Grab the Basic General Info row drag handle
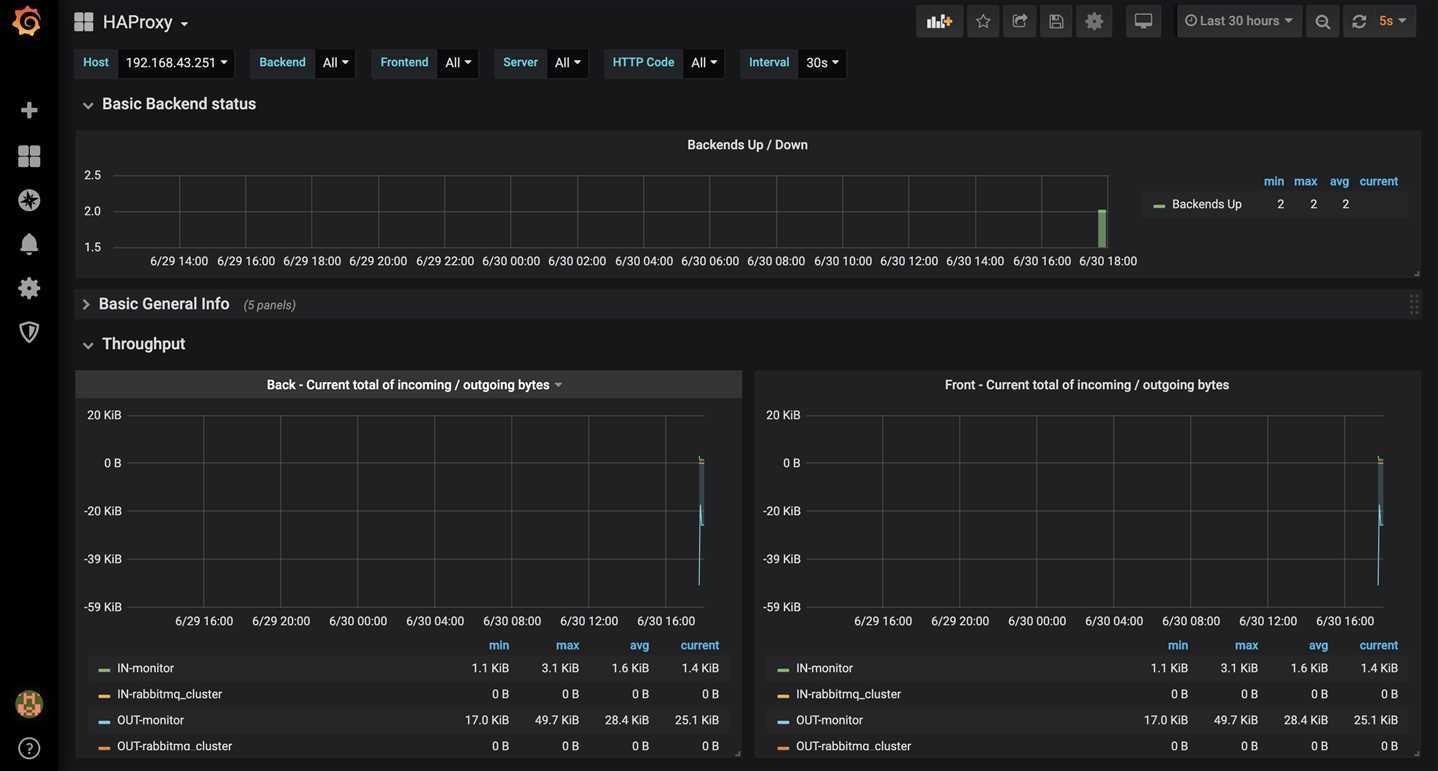Image resolution: width=1438 pixels, height=771 pixels. click(x=1414, y=304)
